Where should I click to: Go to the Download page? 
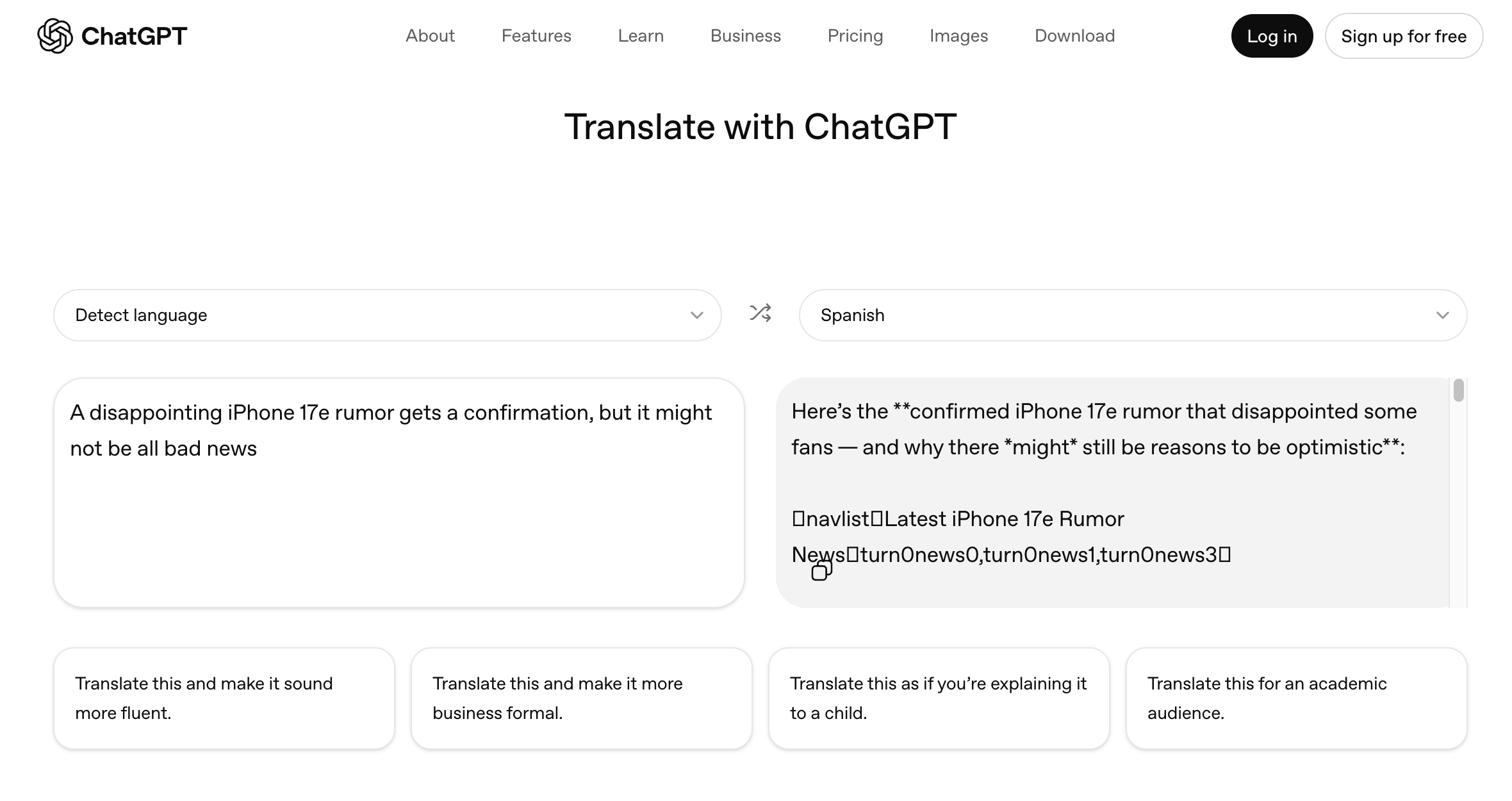tap(1074, 36)
